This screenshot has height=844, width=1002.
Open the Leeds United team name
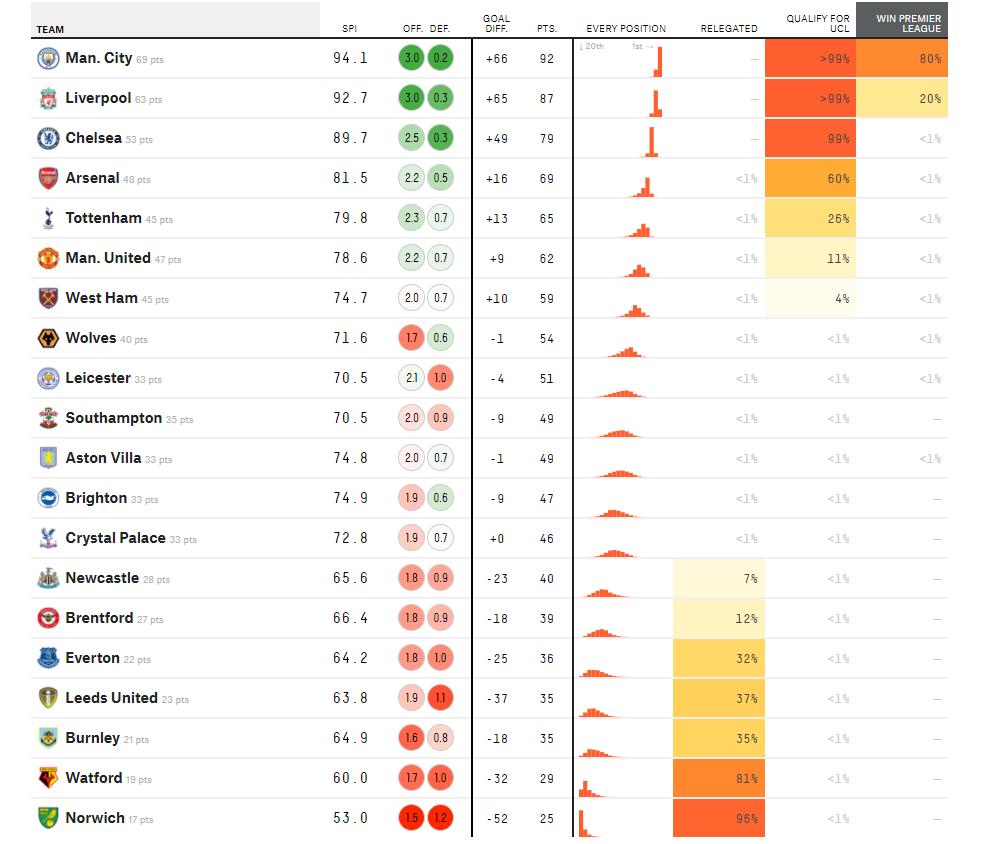point(111,698)
